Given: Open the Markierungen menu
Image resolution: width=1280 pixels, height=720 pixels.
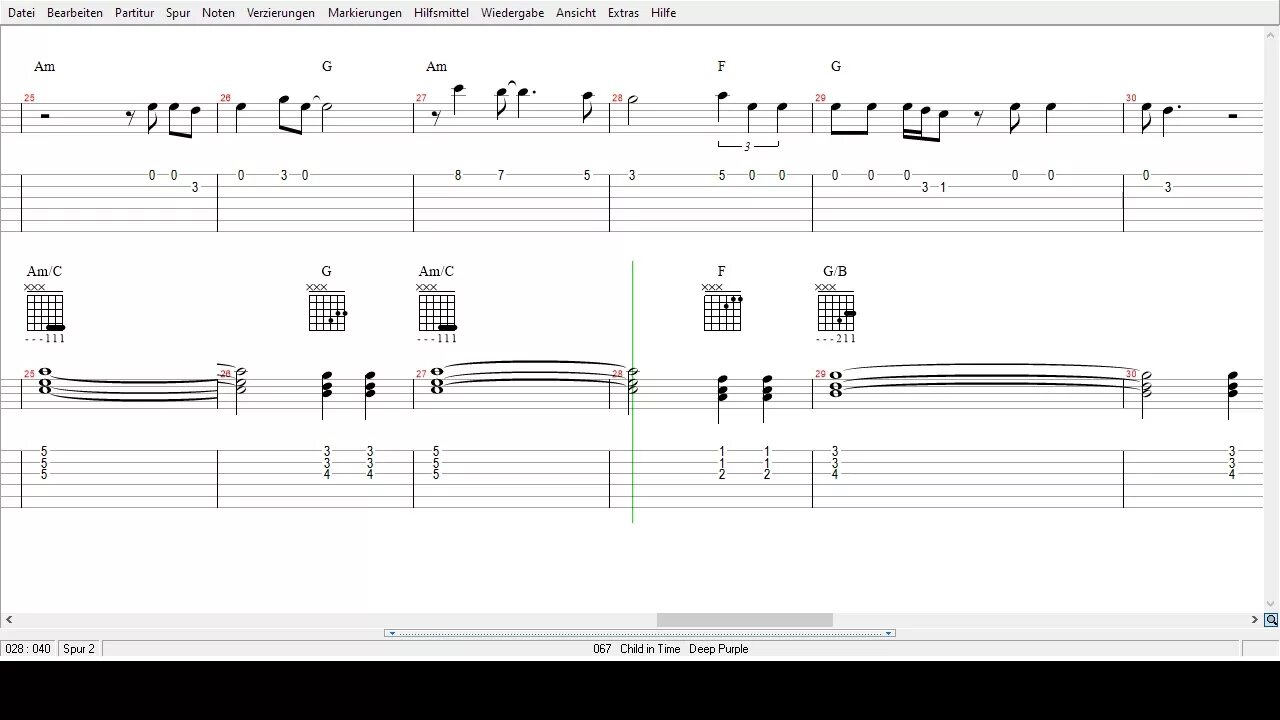Looking at the screenshot, I should click(x=365, y=13).
